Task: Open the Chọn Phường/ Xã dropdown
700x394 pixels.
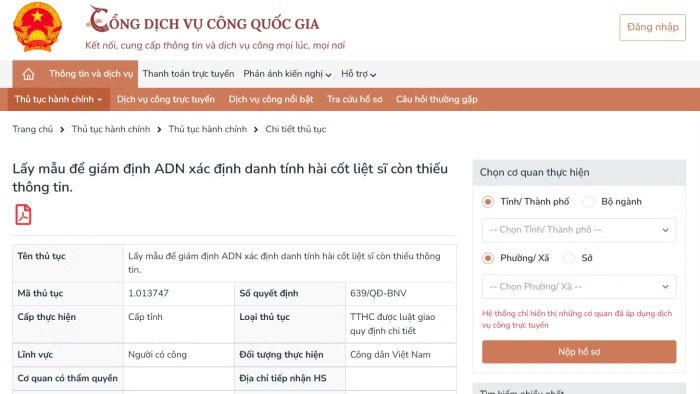Action: point(579,286)
